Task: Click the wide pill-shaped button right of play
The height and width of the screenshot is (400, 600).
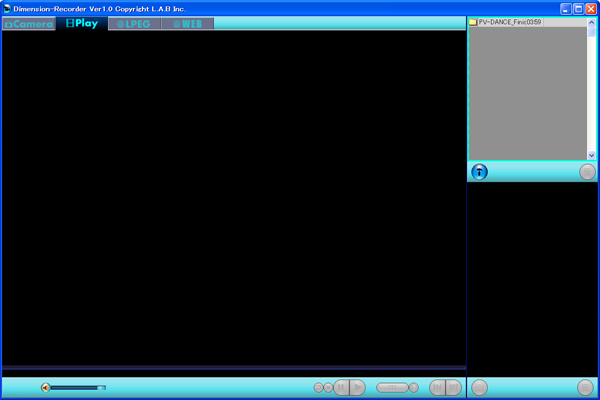Action: pos(392,388)
